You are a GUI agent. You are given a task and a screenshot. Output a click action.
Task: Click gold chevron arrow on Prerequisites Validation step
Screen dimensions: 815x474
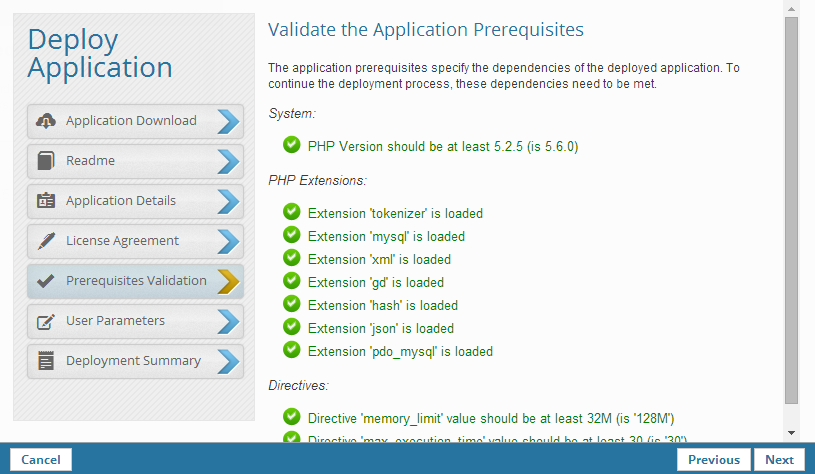[228, 281]
